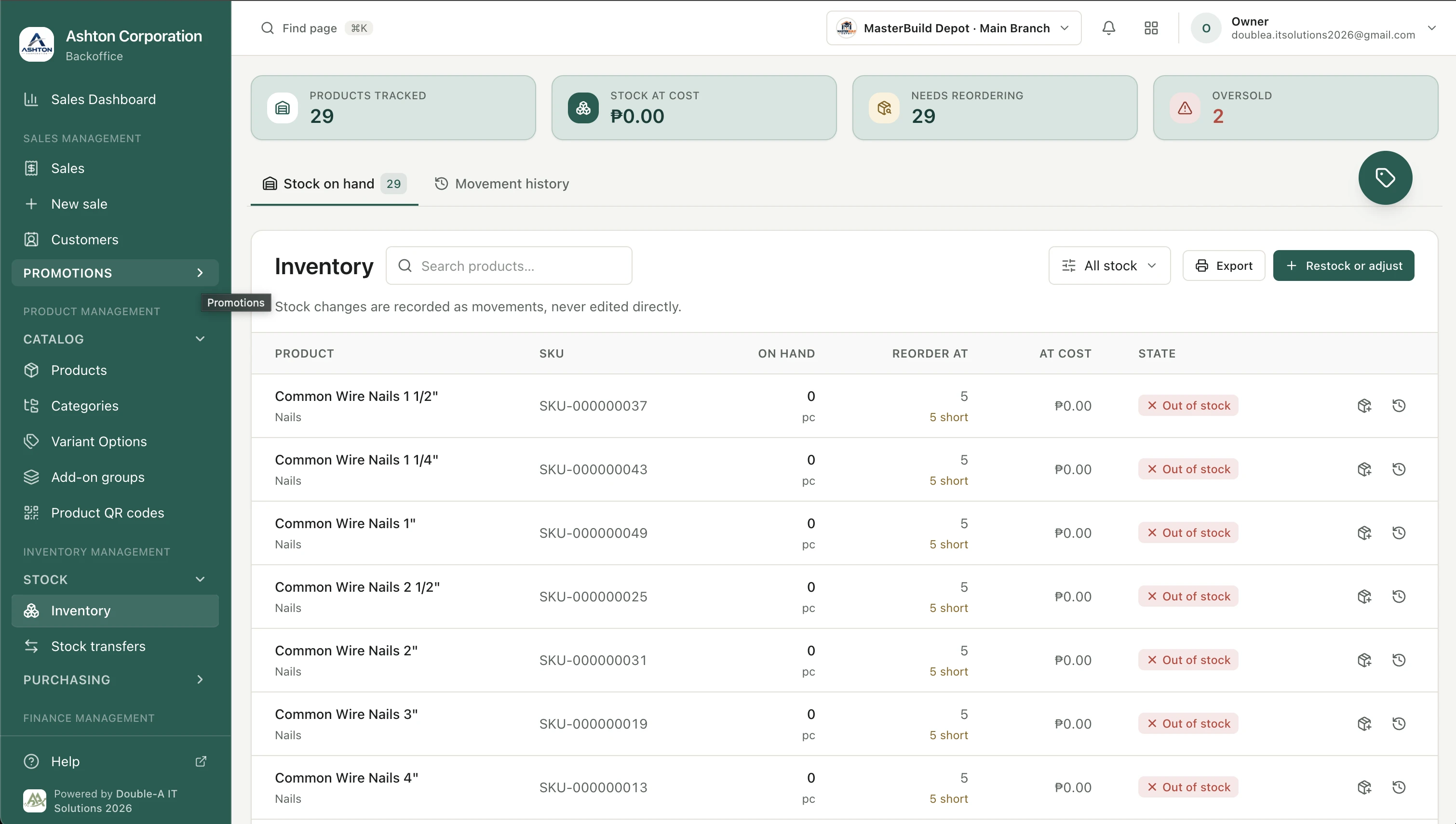Viewport: 1456px width, 824px height.
Task: Start a New sale from sidebar
Action: click(x=115, y=204)
